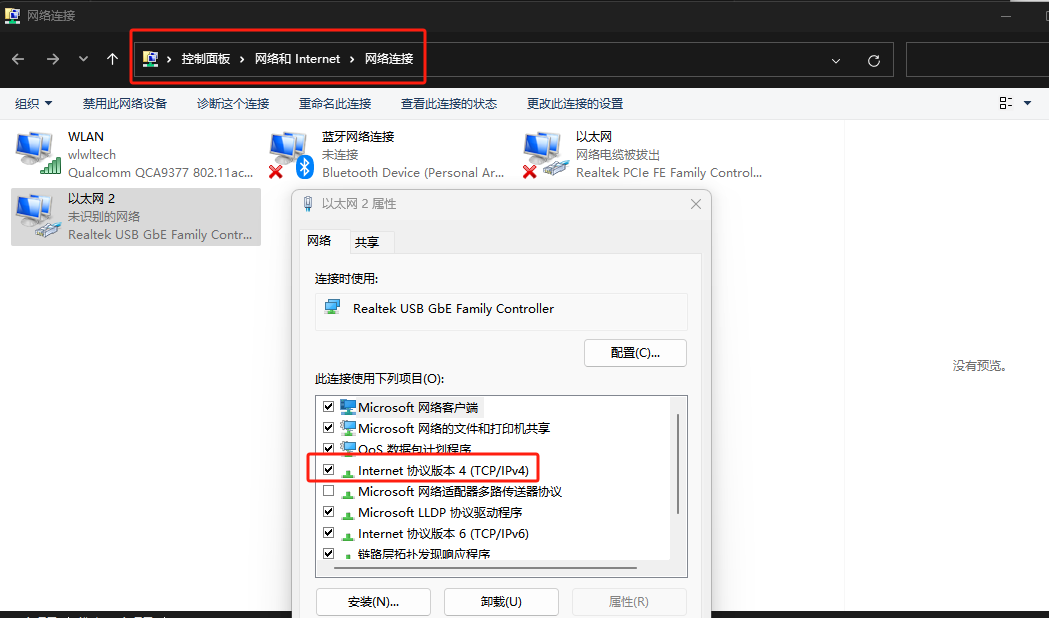Click the 卸载(U) button
This screenshot has height=618, width=1049.
pos(501,601)
